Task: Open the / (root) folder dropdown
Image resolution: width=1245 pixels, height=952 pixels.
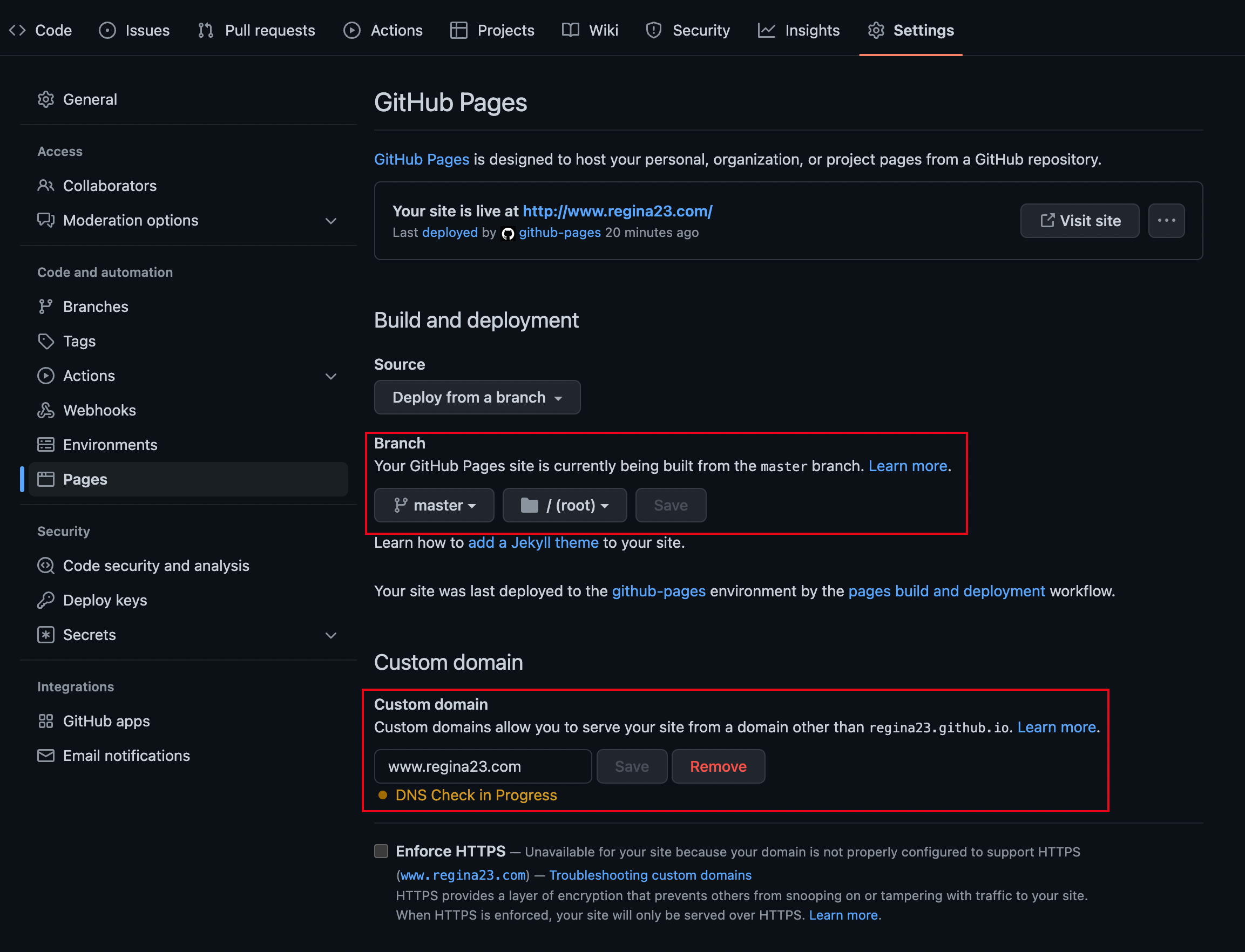Action: [564, 505]
